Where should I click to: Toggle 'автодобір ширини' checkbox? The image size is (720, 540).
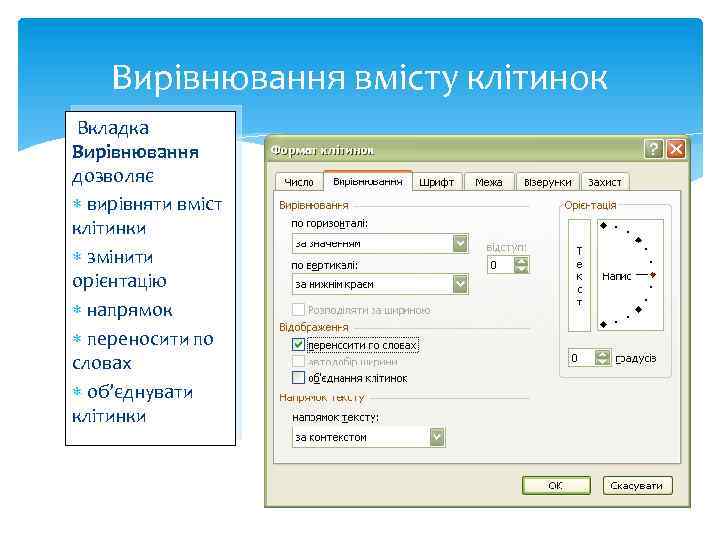[298, 361]
